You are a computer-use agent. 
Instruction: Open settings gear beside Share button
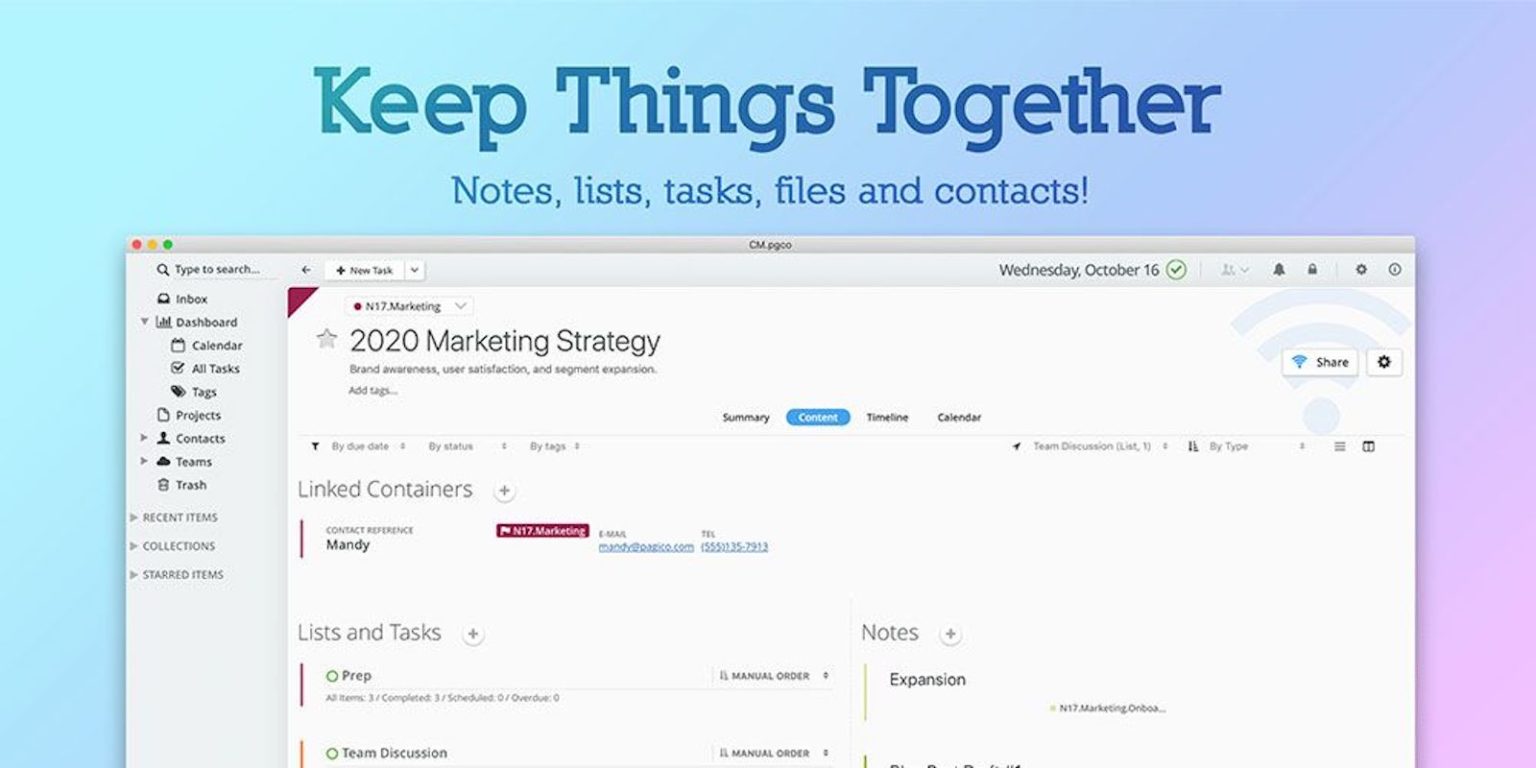(1384, 362)
